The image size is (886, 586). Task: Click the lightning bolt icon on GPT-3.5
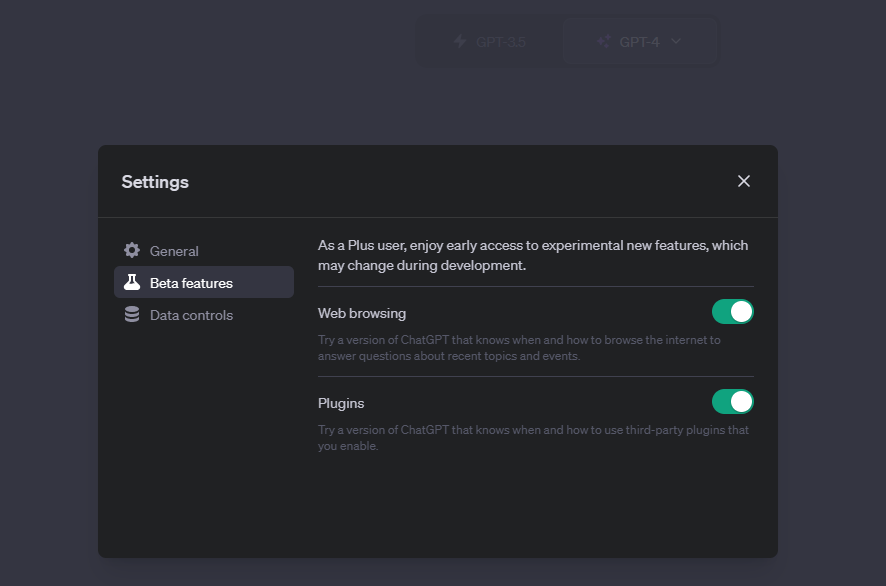click(460, 42)
